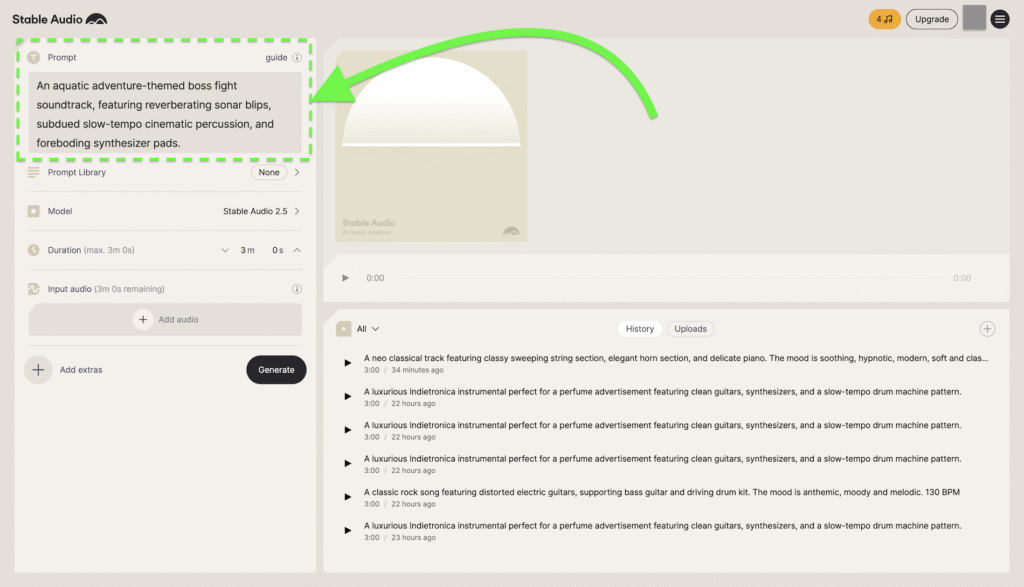Expand the Prompt Library row
Image resolution: width=1024 pixels, height=587 pixels.
[297, 172]
